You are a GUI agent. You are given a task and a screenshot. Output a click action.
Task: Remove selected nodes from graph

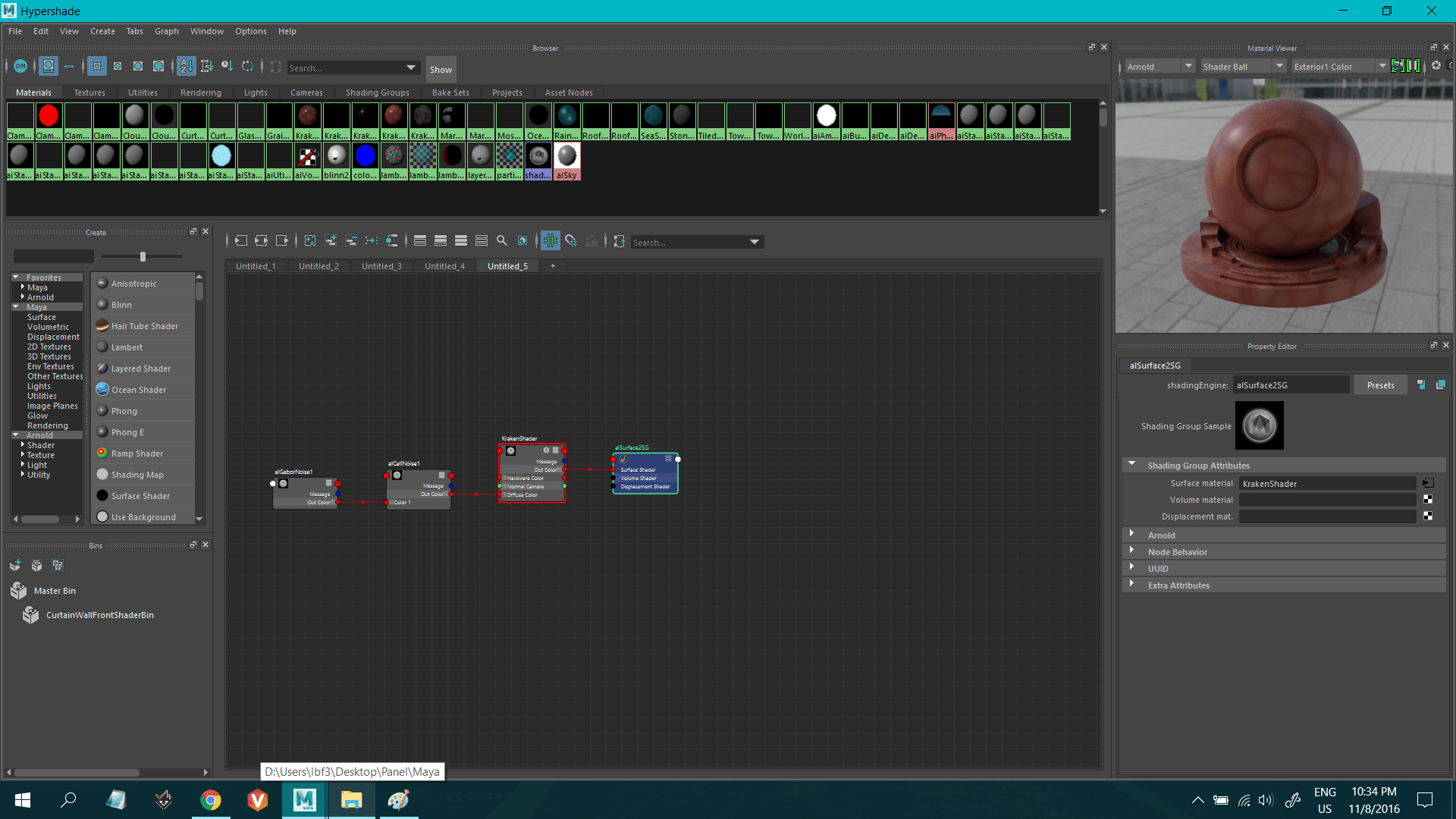click(351, 240)
